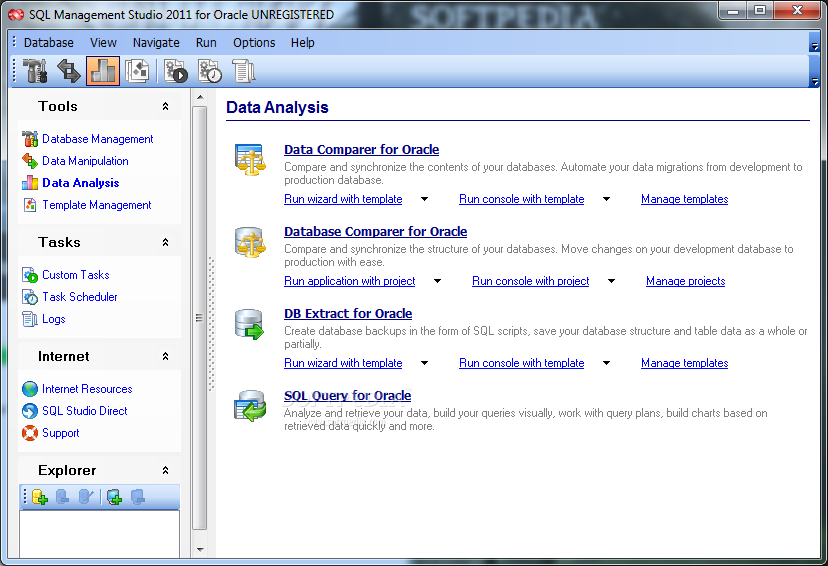Open Task Scheduler sidebar link
The width and height of the screenshot is (828, 566).
[80, 297]
